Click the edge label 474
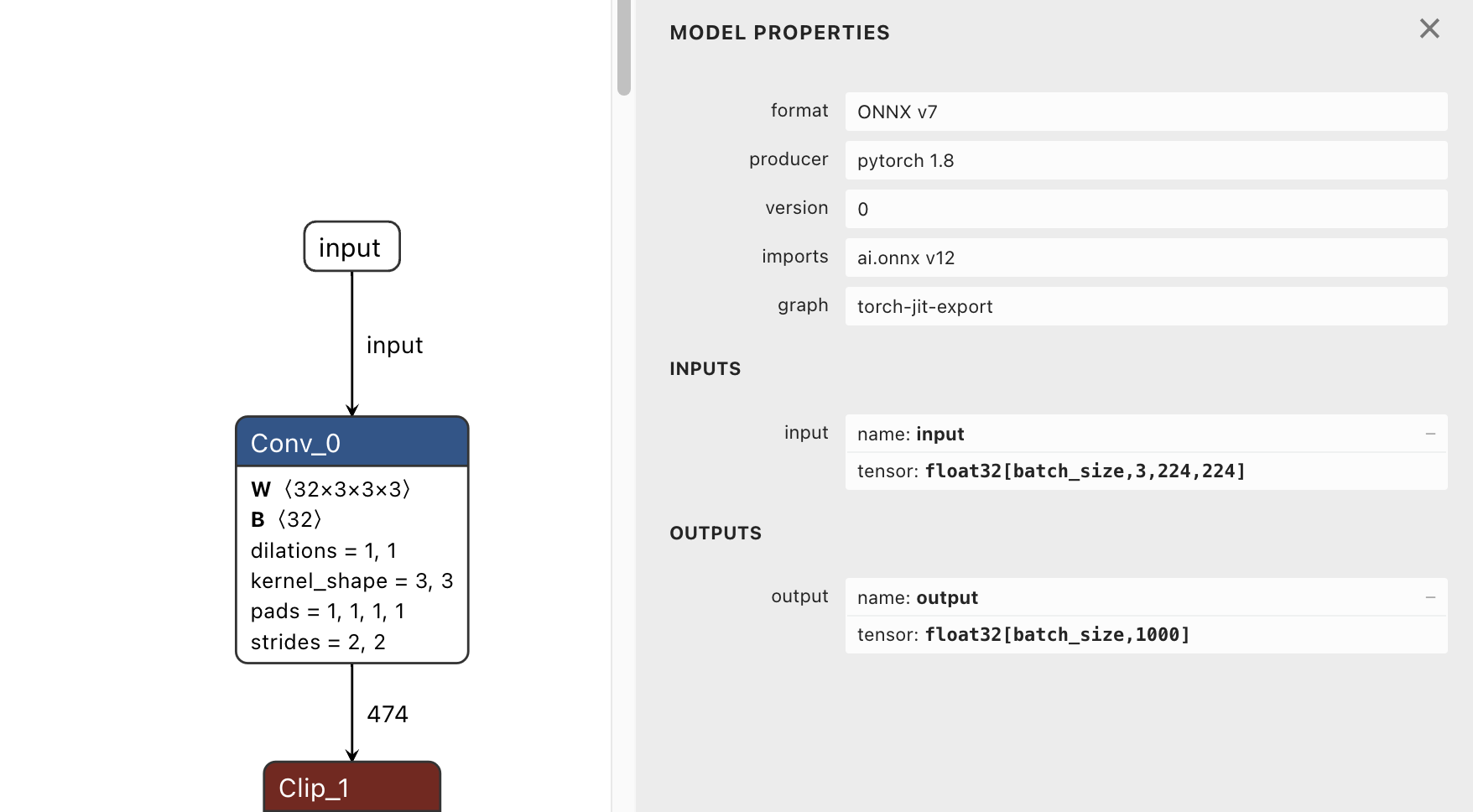 [x=388, y=713]
